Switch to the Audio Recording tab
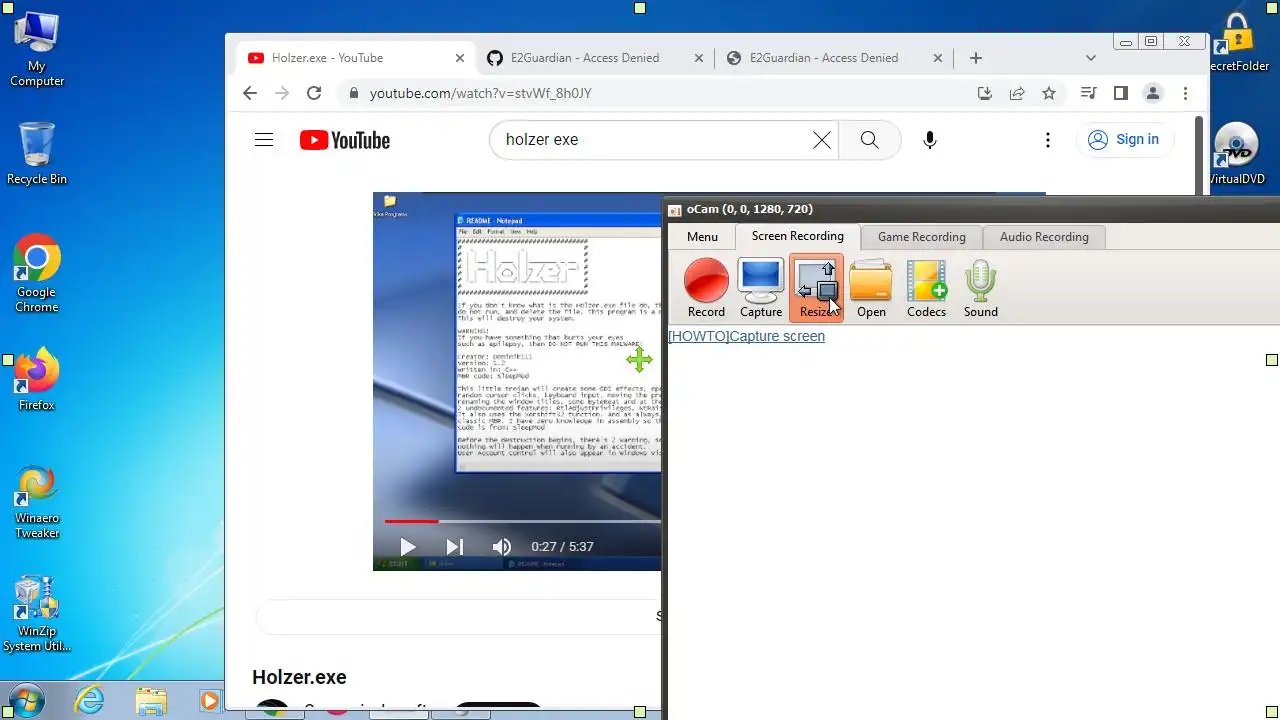1280x720 pixels. [1044, 237]
